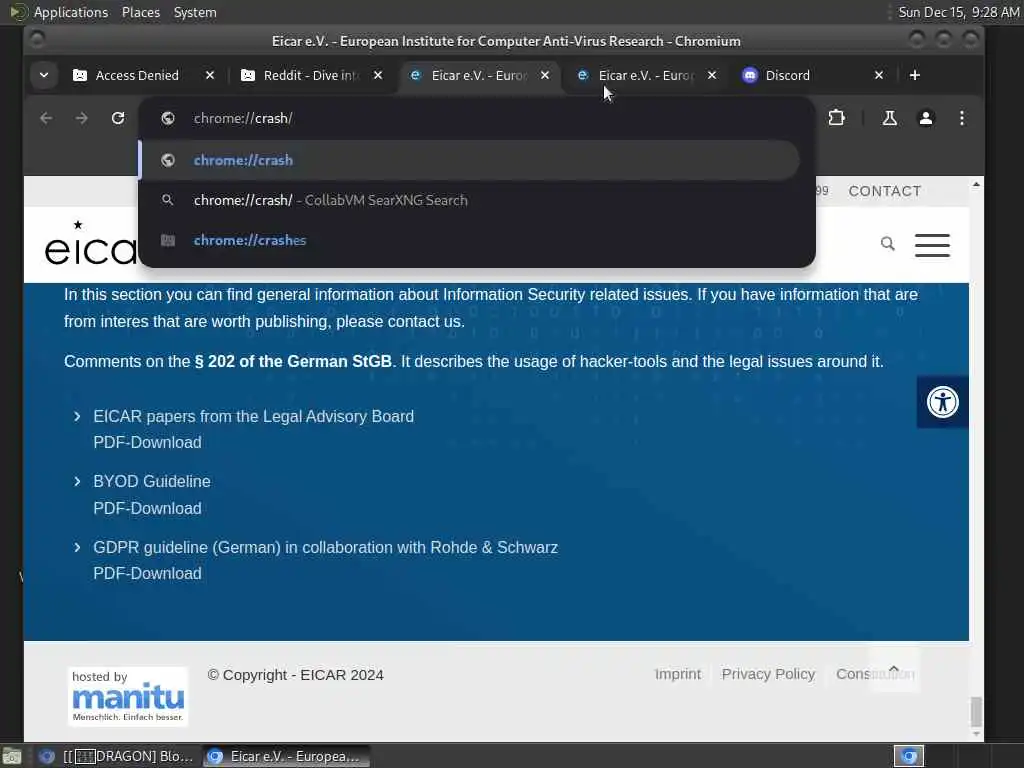1024x768 pixels.
Task: Switch to the Reddit - Dive into tab
Action: (x=311, y=75)
